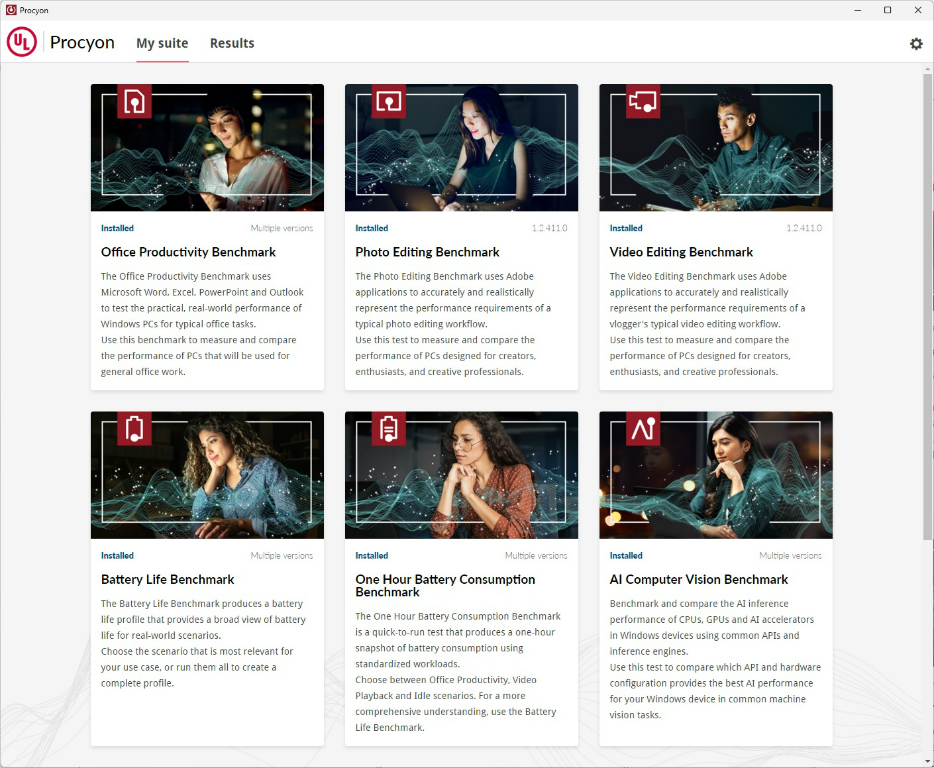Click the AI Computer Vision badge icon

point(643,428)
